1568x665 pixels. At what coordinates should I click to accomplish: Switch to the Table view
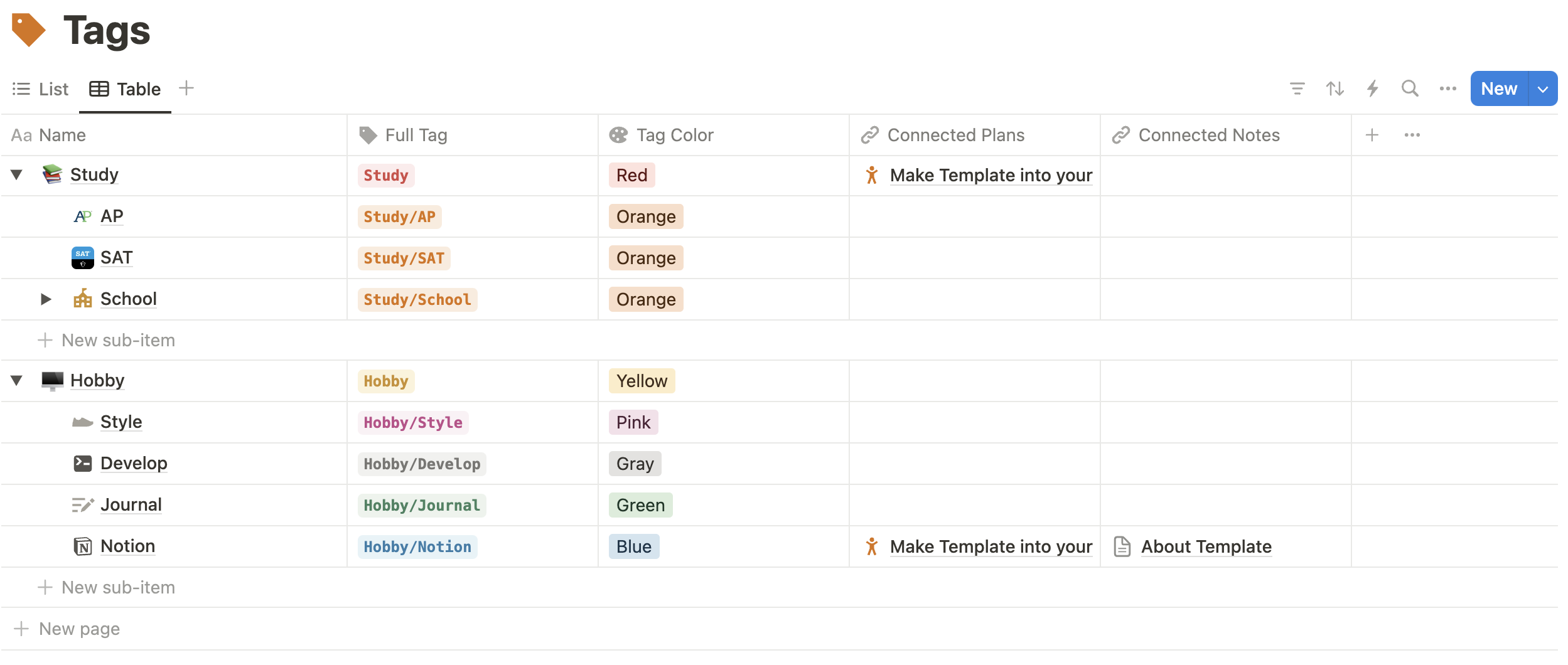[125, 88]
